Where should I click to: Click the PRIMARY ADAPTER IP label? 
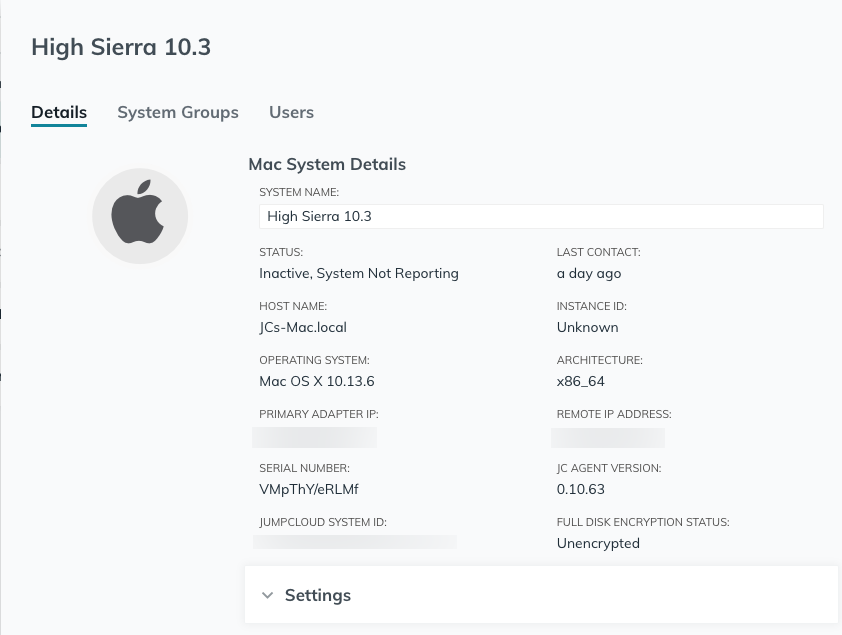[x=319, y=414]
